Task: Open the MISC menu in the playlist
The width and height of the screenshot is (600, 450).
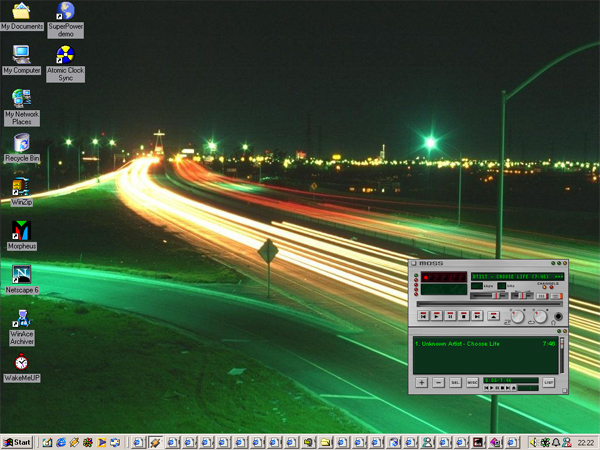Action: (x=472, y=382)
